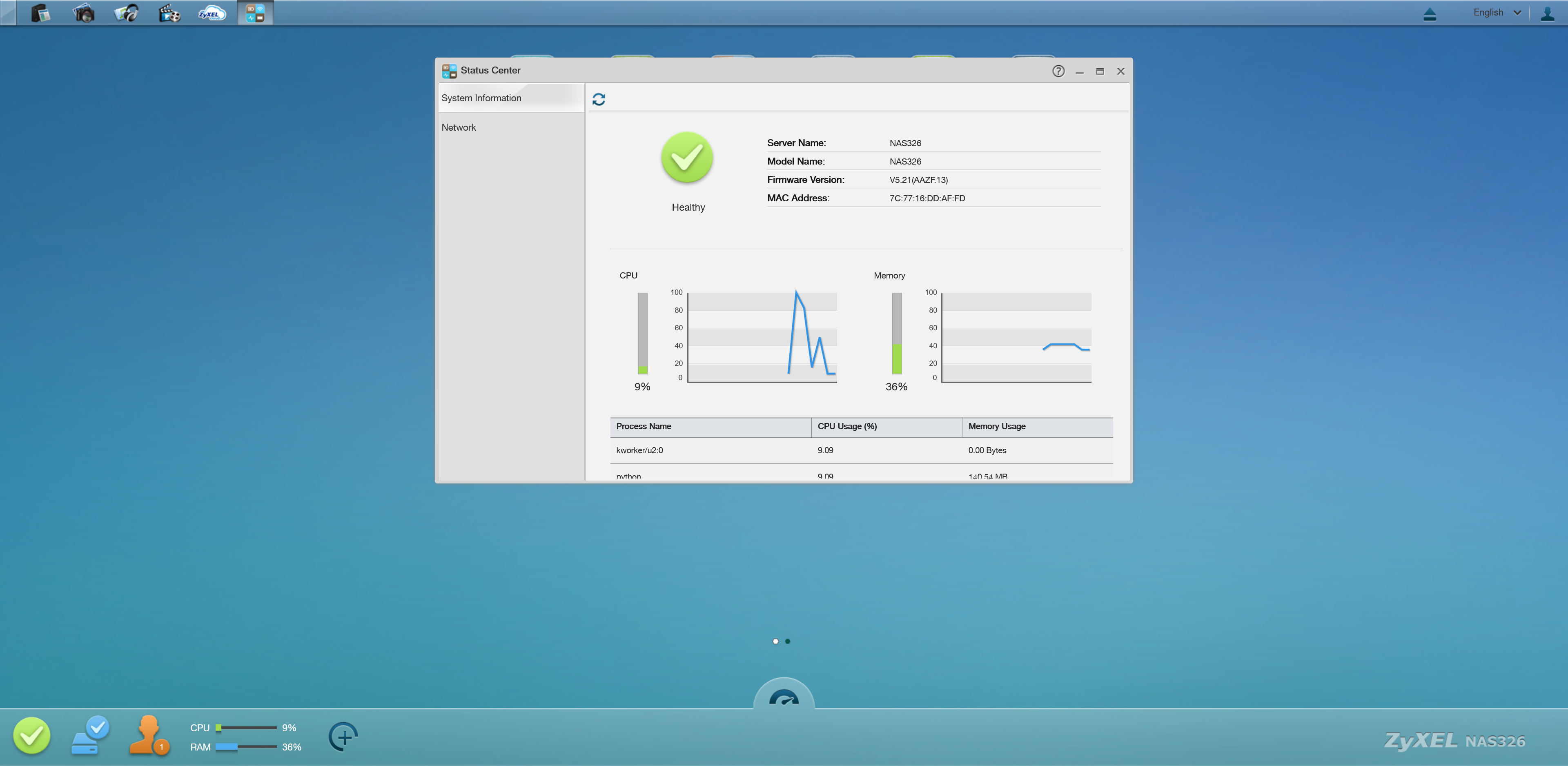
Task: Open the English language dropdown
Action: coord(1497,12)
